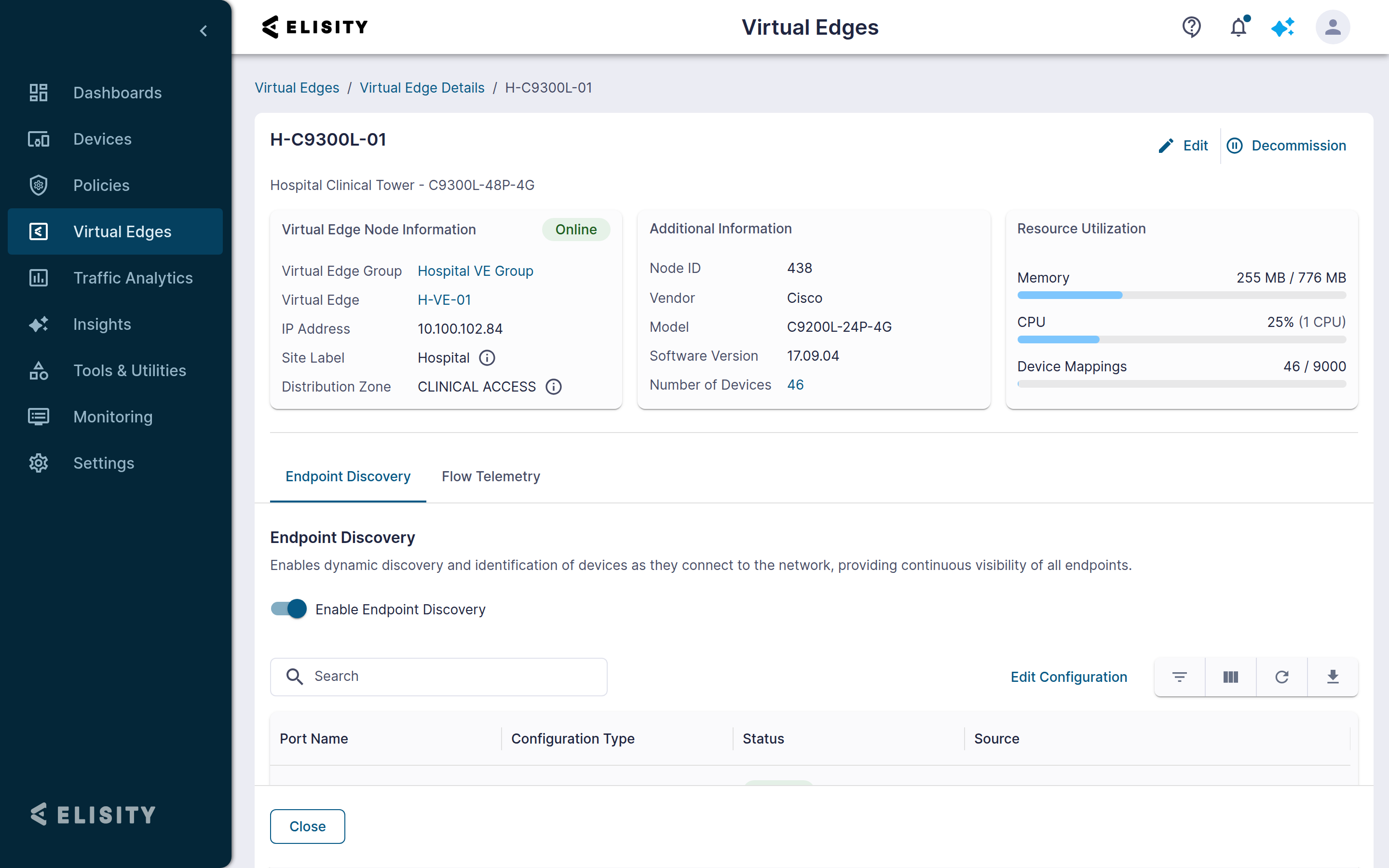The image size is (1389, 868).
Task: Open Tools & Utilities icon
Action: [x=39, y=370]
